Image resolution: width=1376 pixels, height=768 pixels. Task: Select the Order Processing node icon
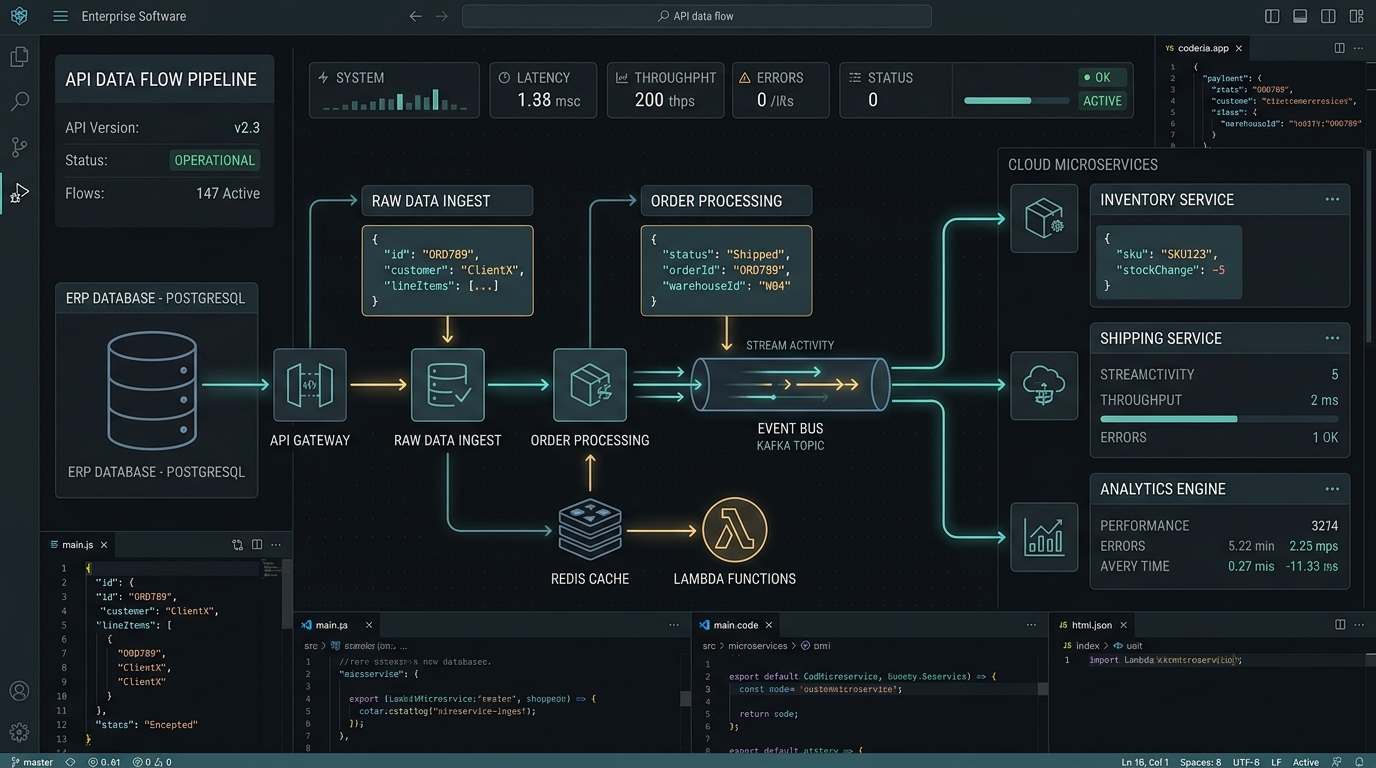590,385
